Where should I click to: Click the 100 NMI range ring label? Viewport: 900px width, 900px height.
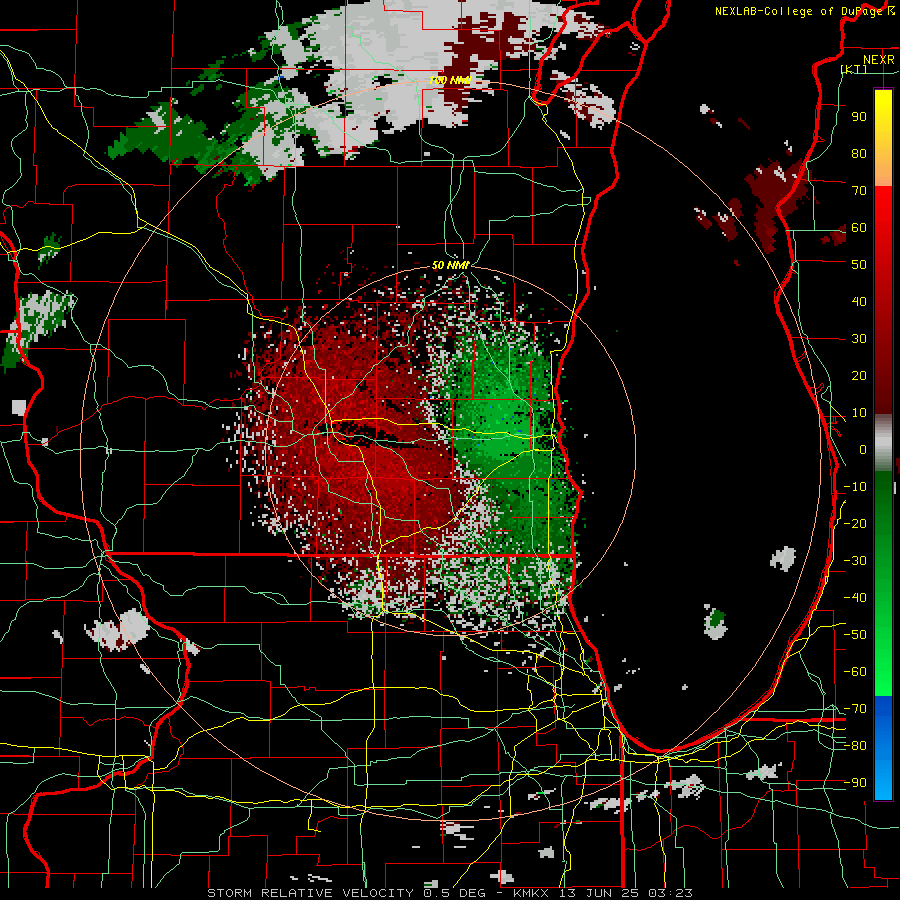point(450,80)
